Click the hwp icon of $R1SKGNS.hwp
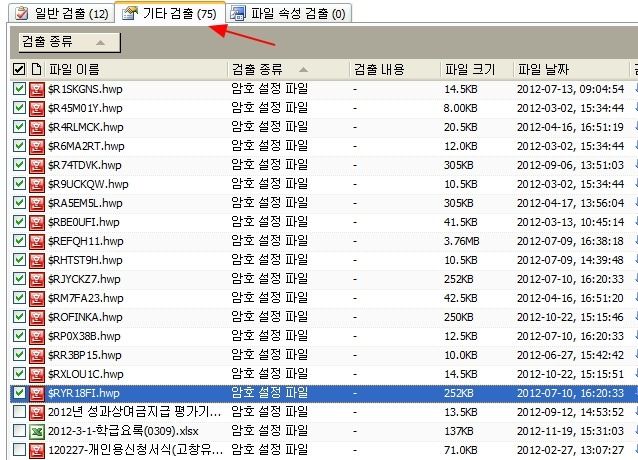The height and width of the screenshot is (460, 638). pyautogui.click(x=37, y=89)
